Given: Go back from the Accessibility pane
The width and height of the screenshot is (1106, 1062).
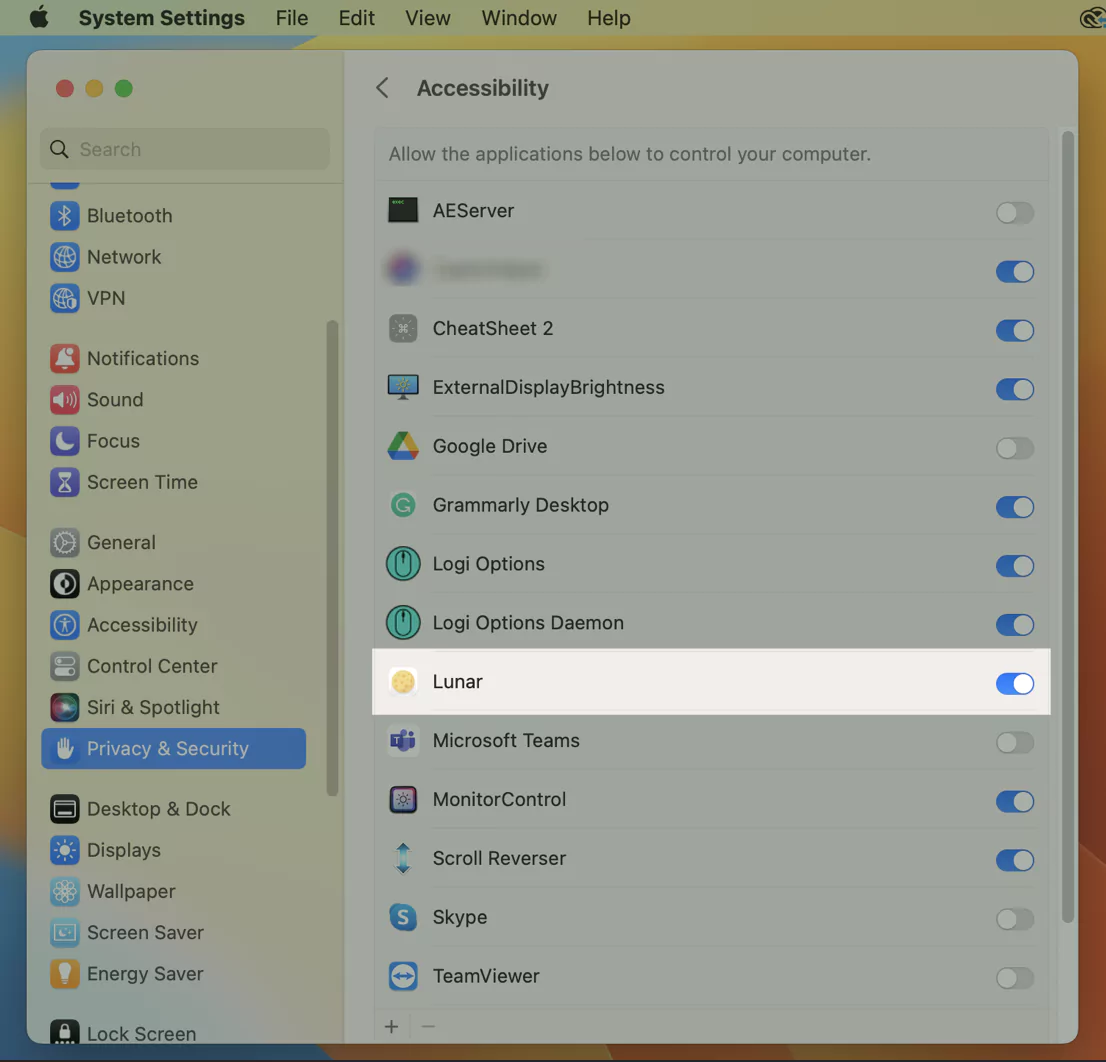Looking at the screenshot, I should (382, 88).
